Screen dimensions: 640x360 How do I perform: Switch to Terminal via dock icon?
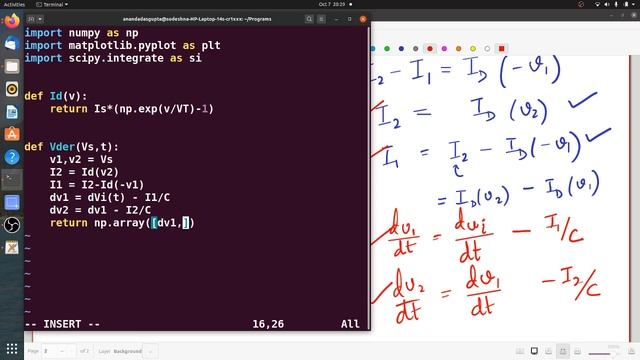pyautogui.click(x=12, y=180)
